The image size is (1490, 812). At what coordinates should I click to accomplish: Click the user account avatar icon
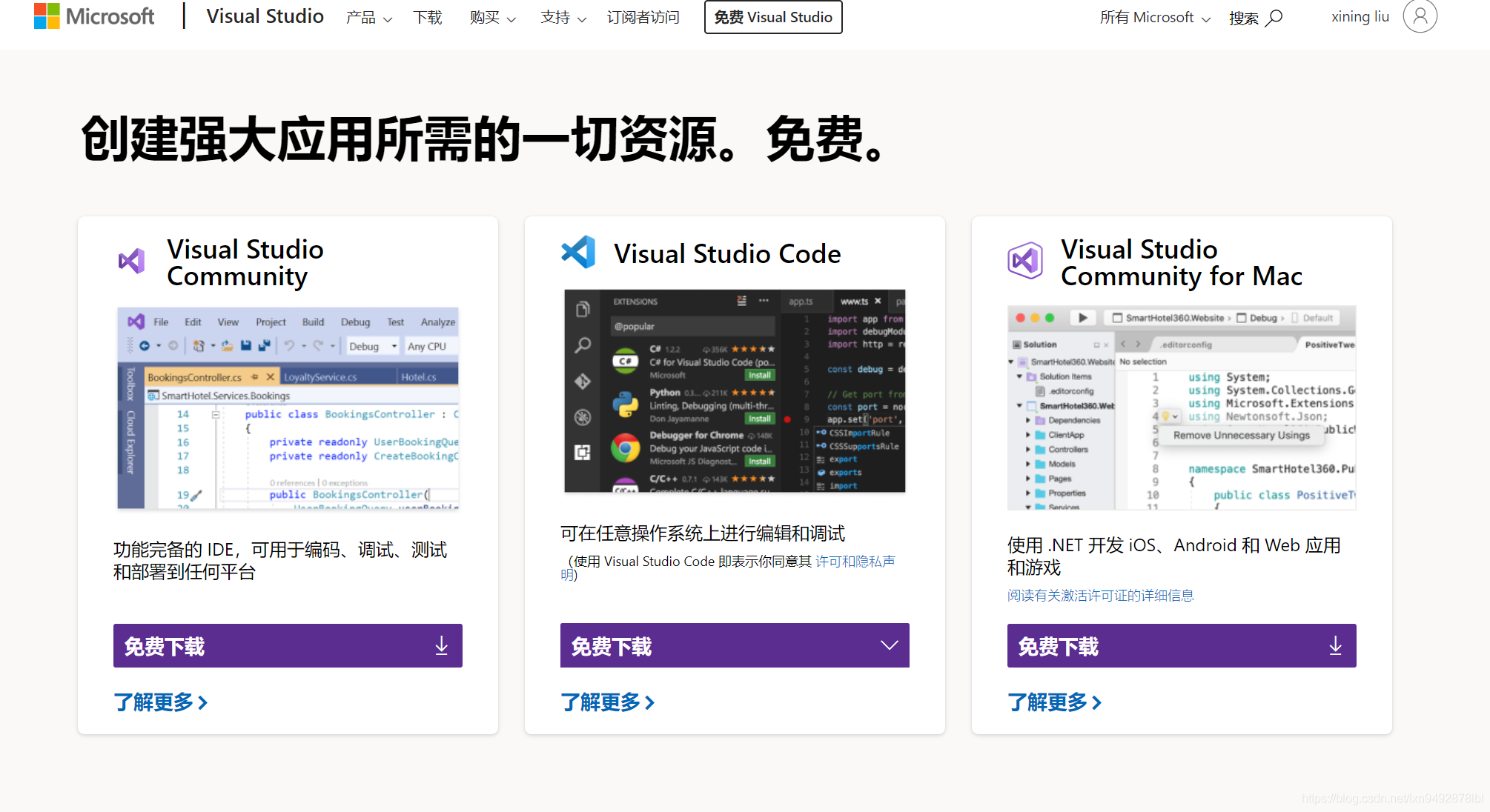(x=1420, y=16)
